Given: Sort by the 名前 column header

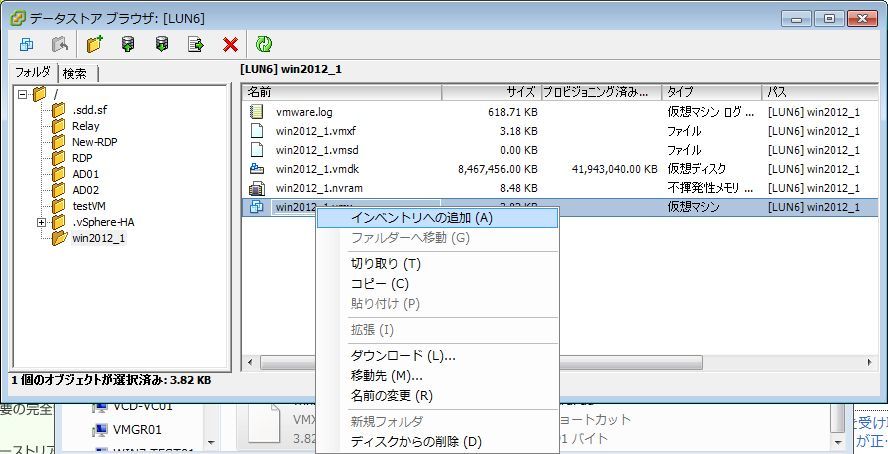Looking at the screenshot, I should pos(342,92).
